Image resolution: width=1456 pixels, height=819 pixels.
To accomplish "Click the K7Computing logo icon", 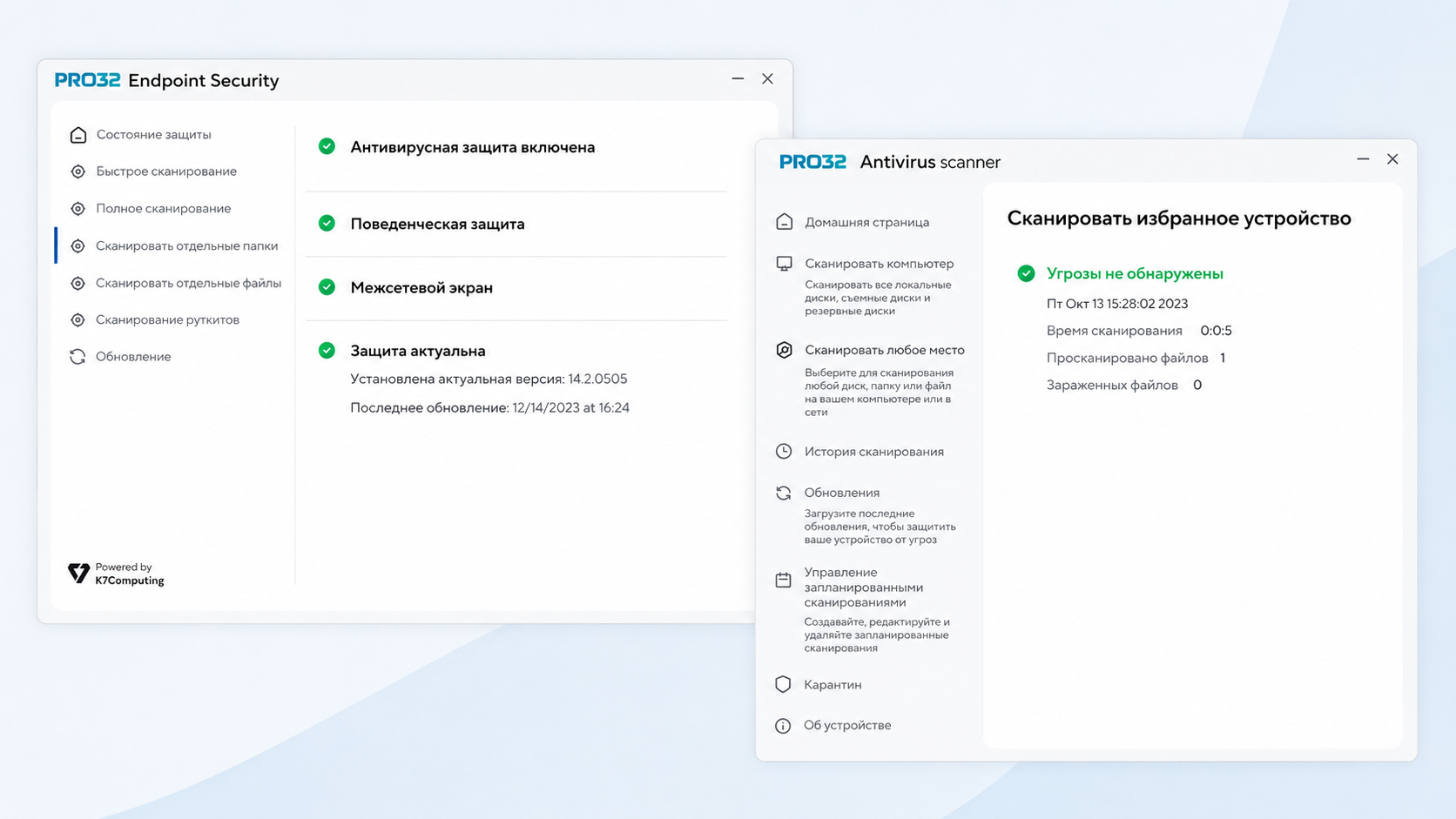I will [x=79, y=573].
